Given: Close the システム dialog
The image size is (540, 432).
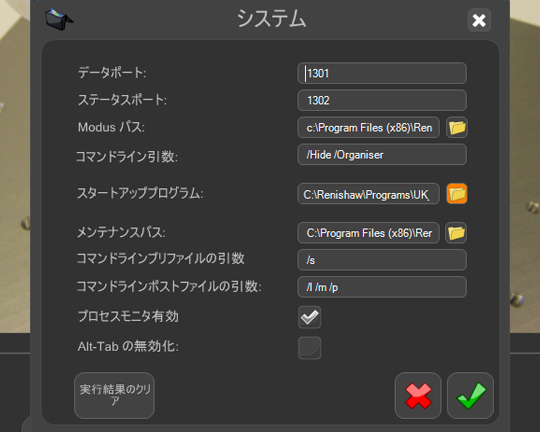Looking at the screenshot, I should click(479, 20).
